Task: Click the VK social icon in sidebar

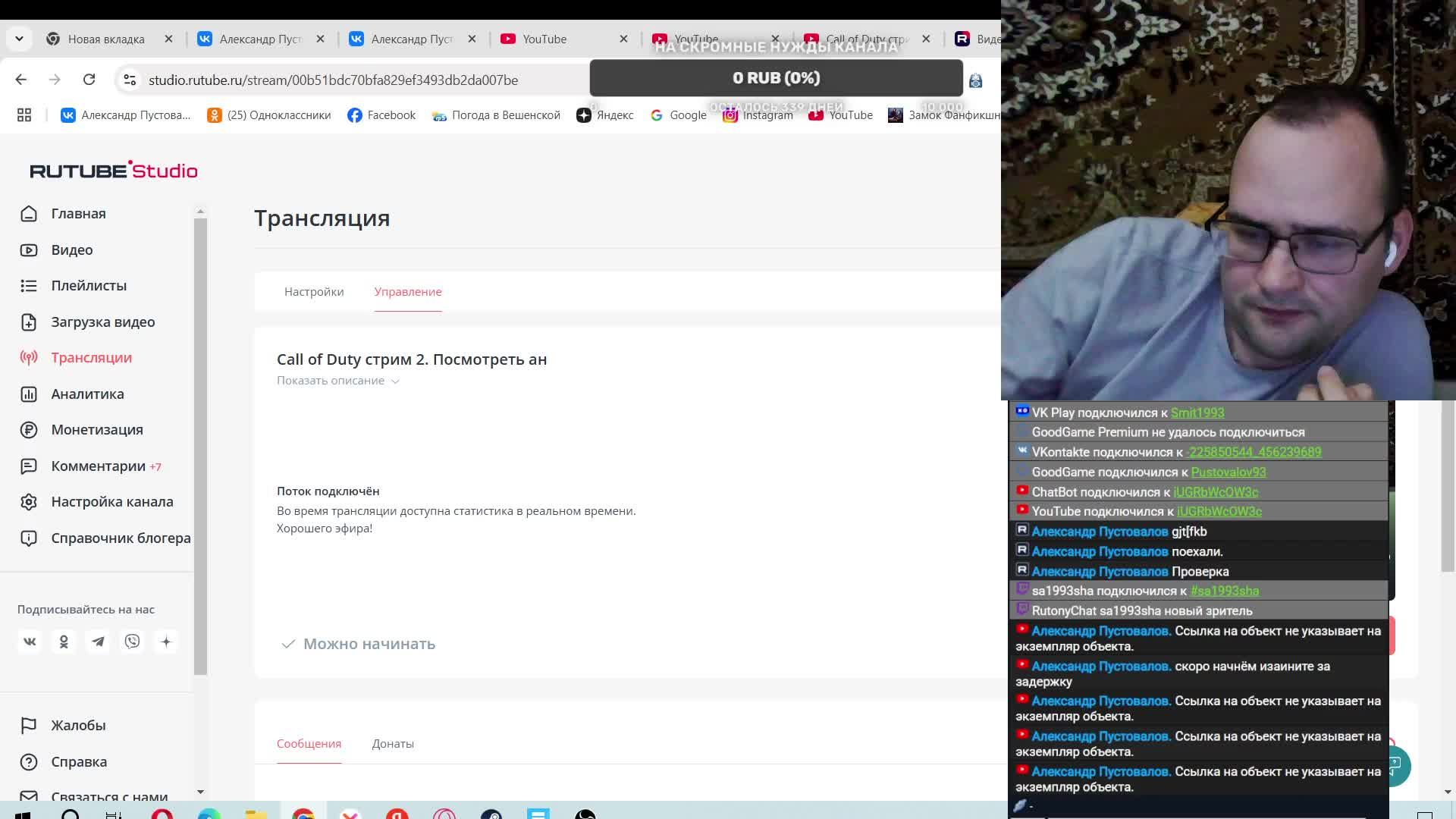Action: tap(30, 642)
